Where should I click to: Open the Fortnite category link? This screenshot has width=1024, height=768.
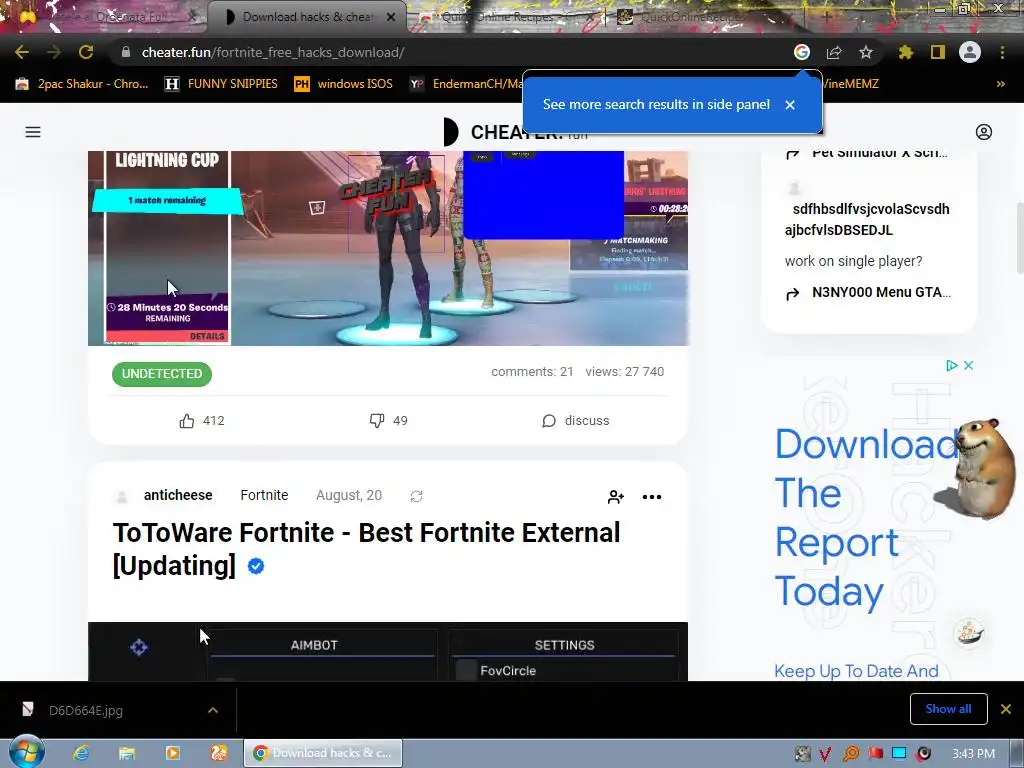(x=264, y=495)
